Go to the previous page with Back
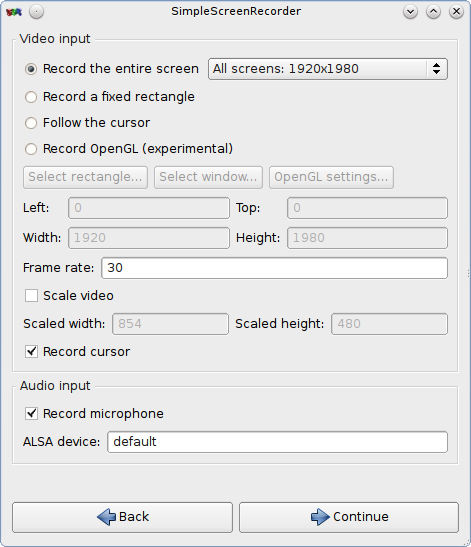Viewport: 471px width, 547px height. [122, 517]
